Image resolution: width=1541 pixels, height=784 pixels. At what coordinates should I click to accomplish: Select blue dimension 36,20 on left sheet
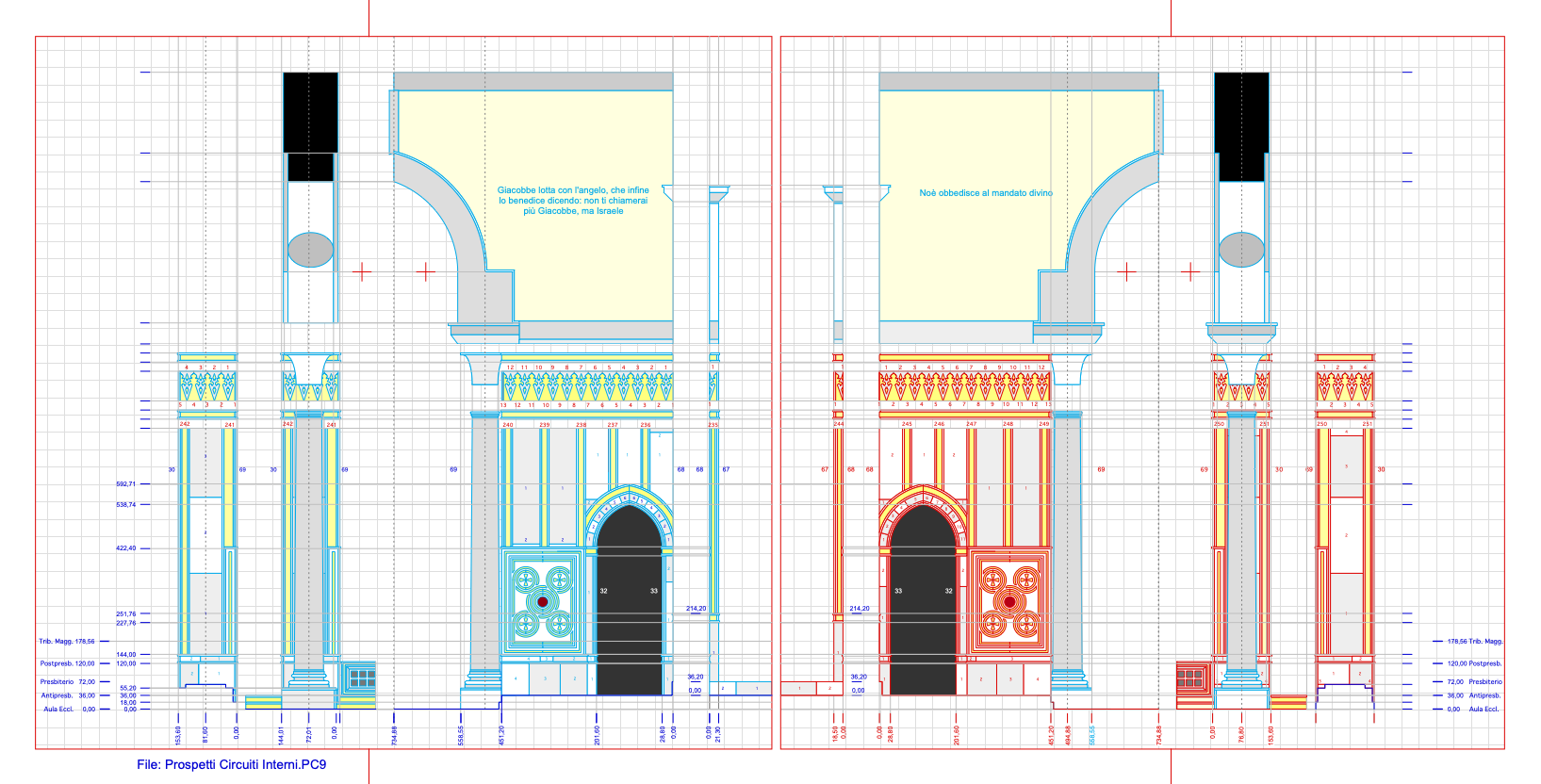pyautogui.click(x=695, y=677)
